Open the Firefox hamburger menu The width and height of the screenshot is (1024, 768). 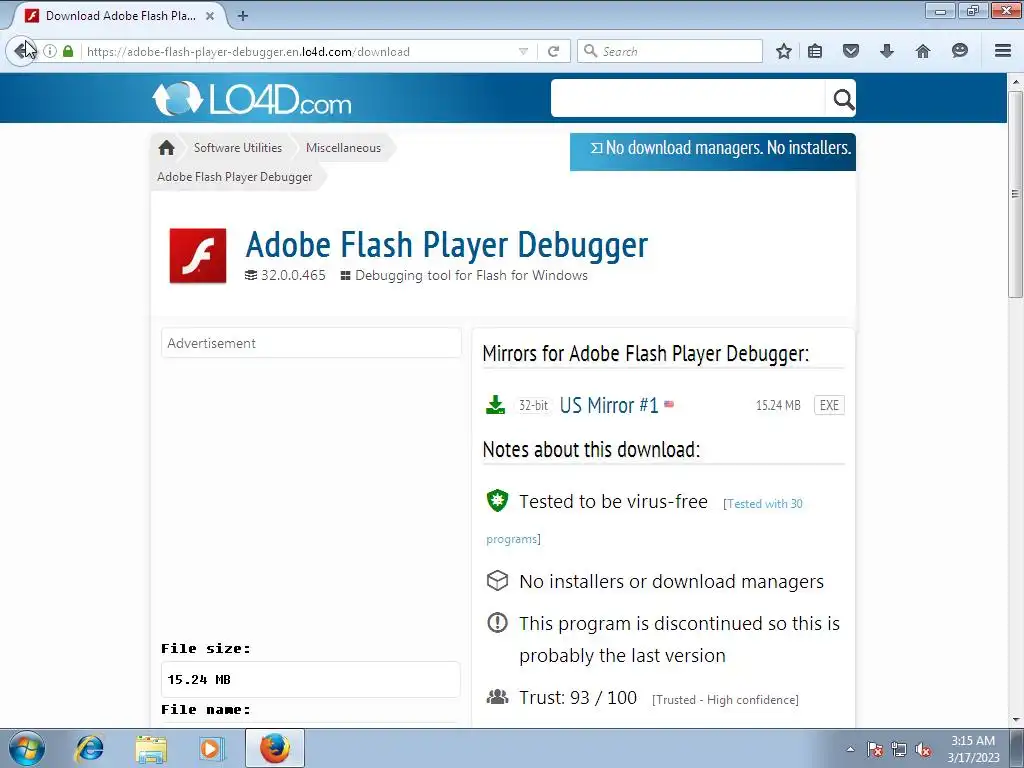point(1003,50)
